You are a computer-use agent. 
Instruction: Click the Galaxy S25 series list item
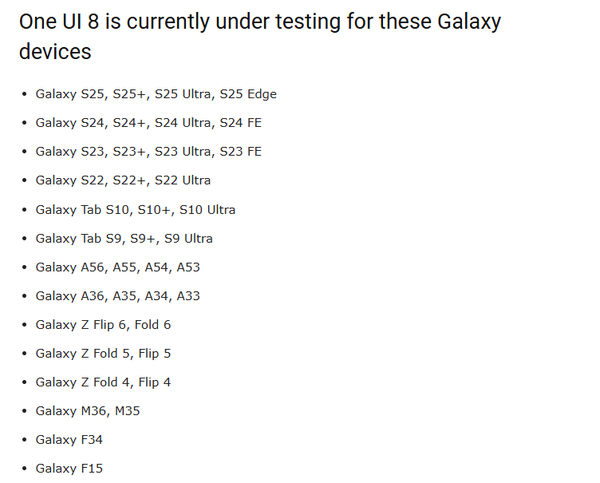pyautogui.click(x=155, y=94)
